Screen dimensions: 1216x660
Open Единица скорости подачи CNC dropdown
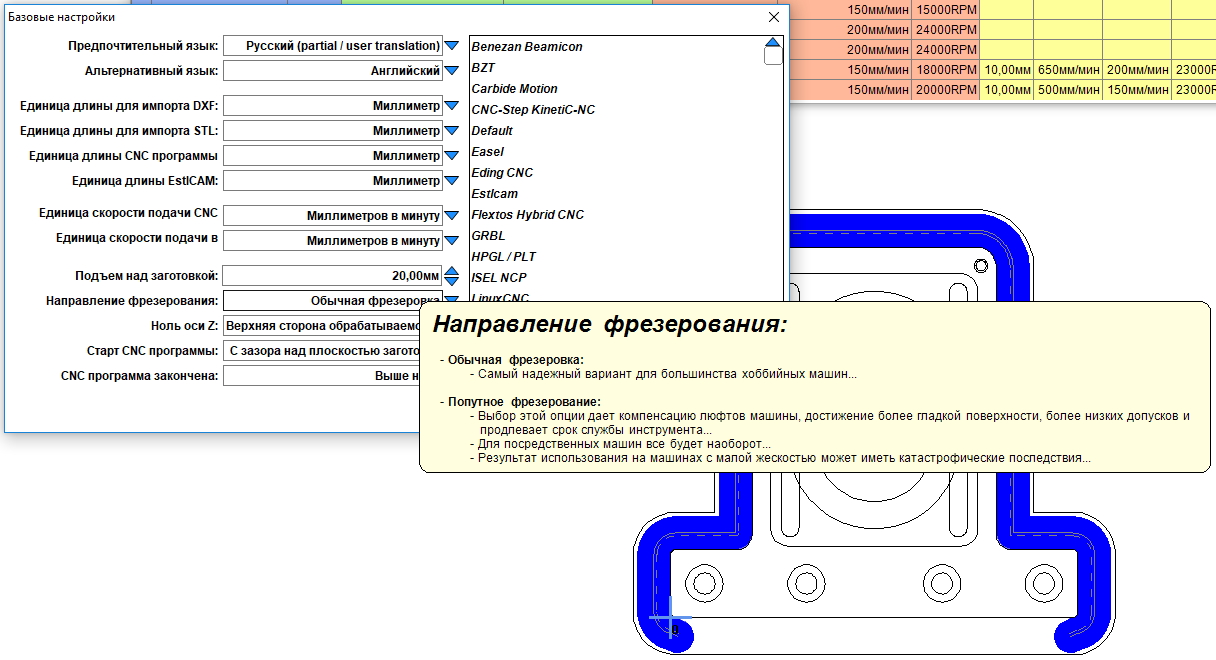click(x=452, y=215)
